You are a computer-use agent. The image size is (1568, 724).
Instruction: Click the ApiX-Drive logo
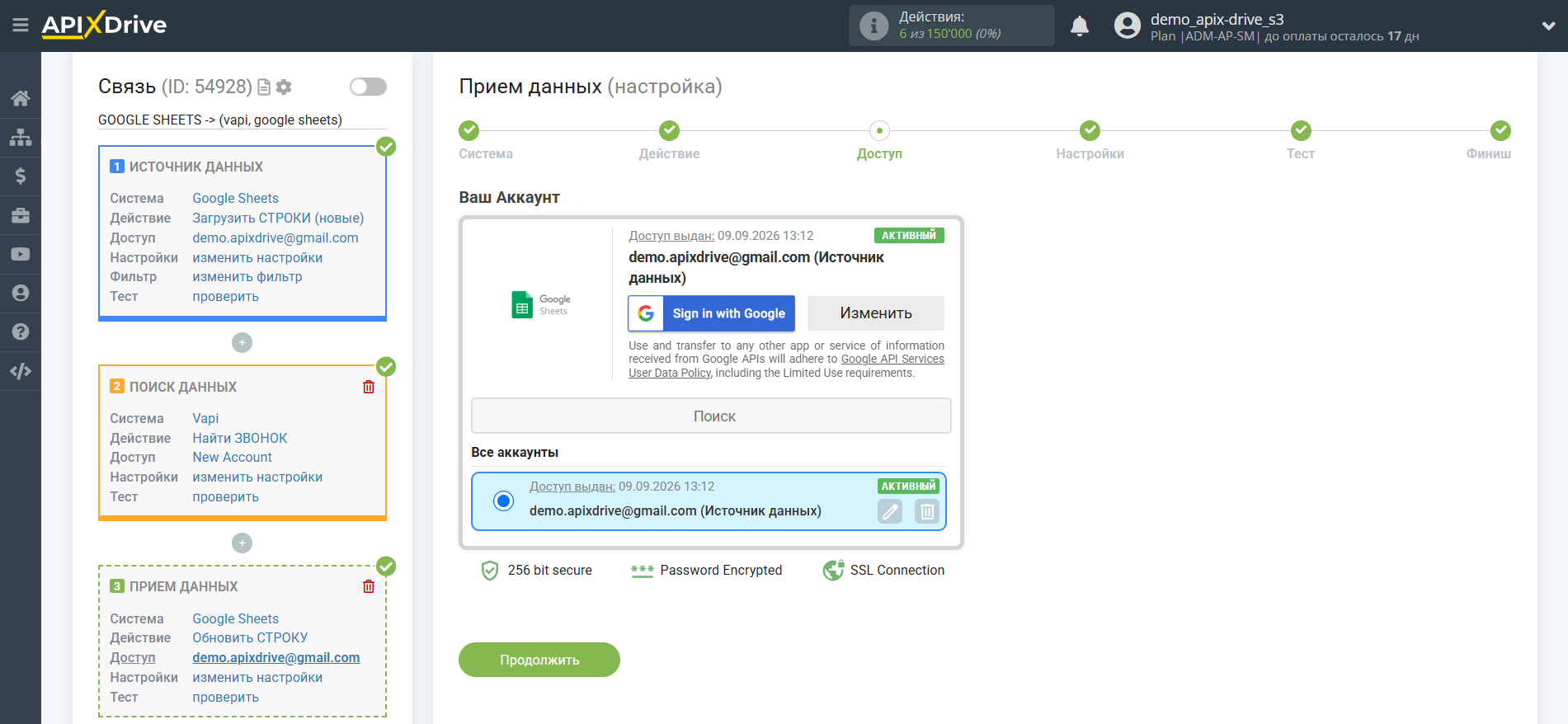104,25
